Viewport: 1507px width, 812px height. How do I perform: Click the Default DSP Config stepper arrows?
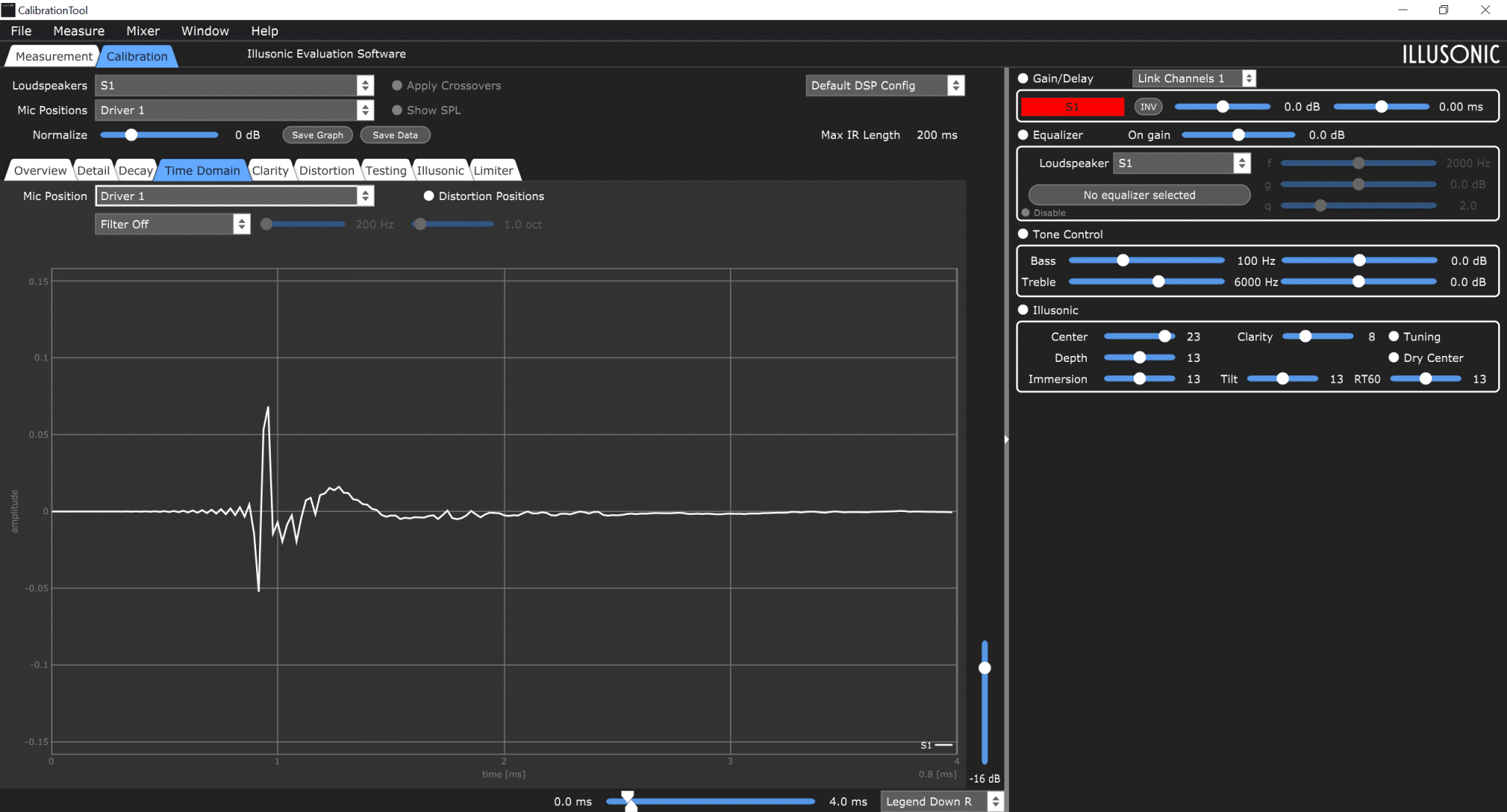956,85
